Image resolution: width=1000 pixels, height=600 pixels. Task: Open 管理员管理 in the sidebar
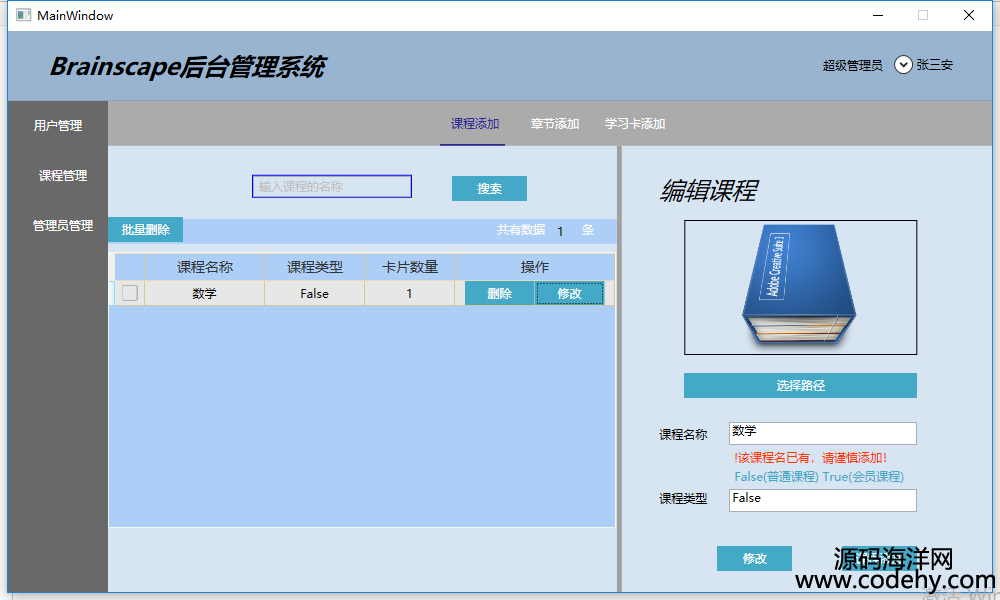(62, 226)
